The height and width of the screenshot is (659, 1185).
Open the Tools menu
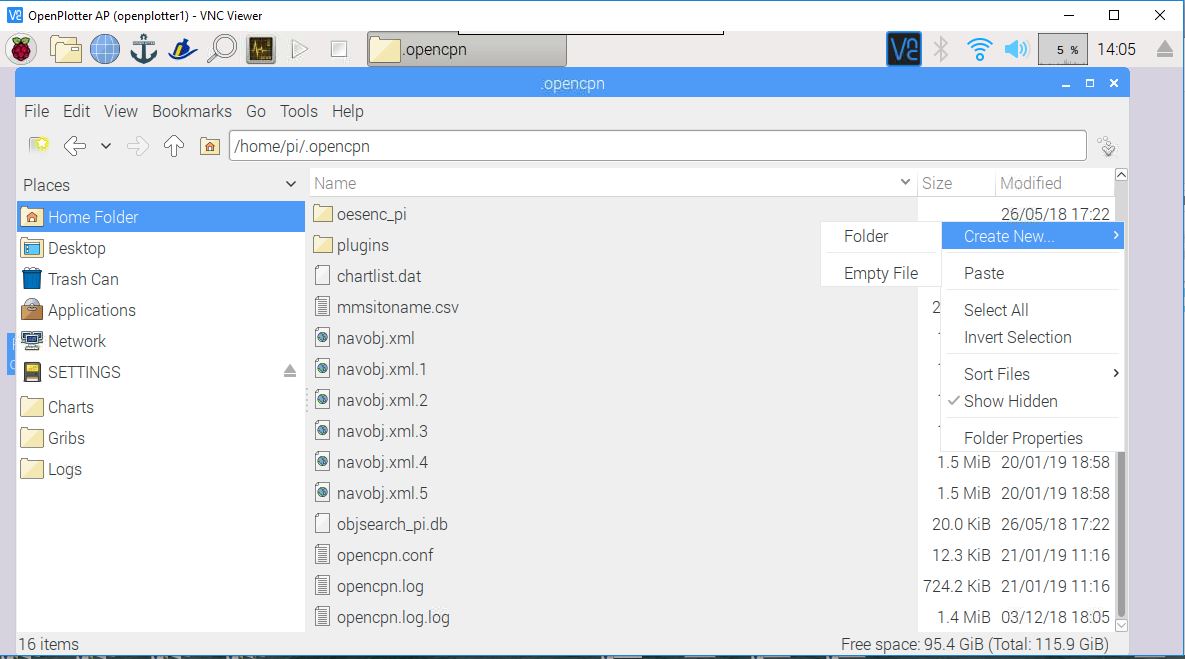(x=298, y=111)
